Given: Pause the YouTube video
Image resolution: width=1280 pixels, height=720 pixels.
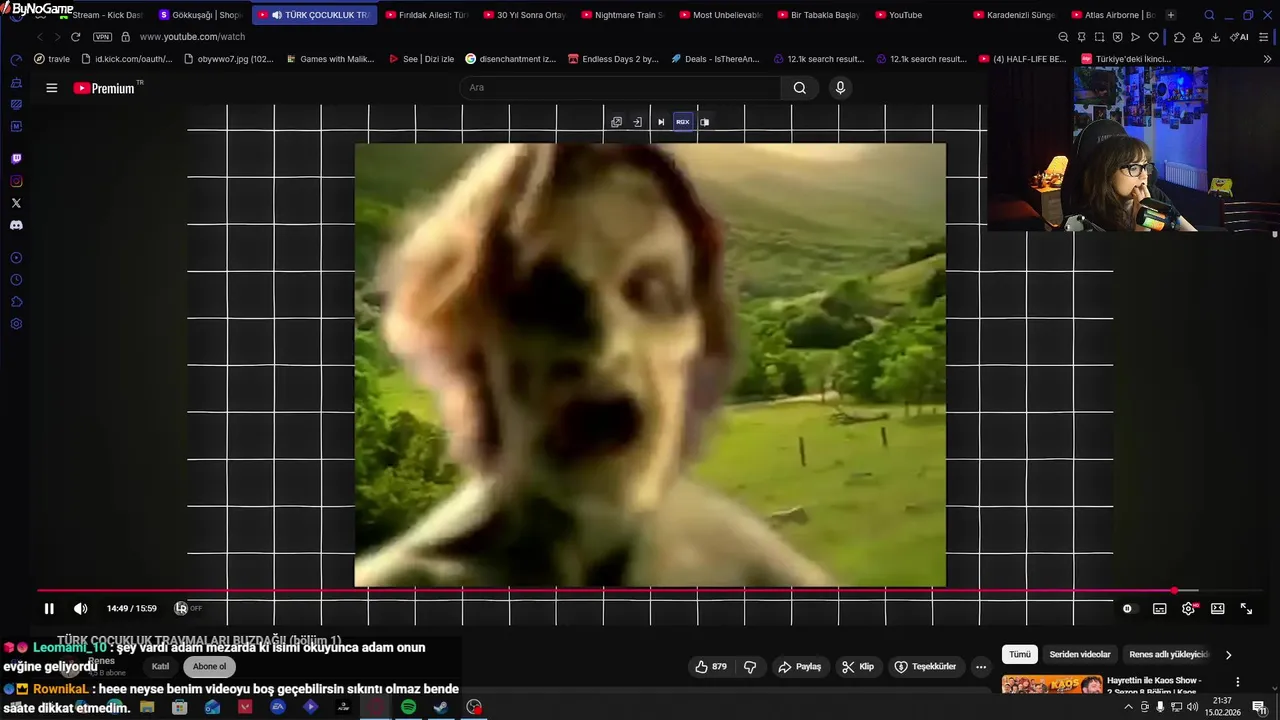Looking at the screenshot, I should tap(49, 608).
